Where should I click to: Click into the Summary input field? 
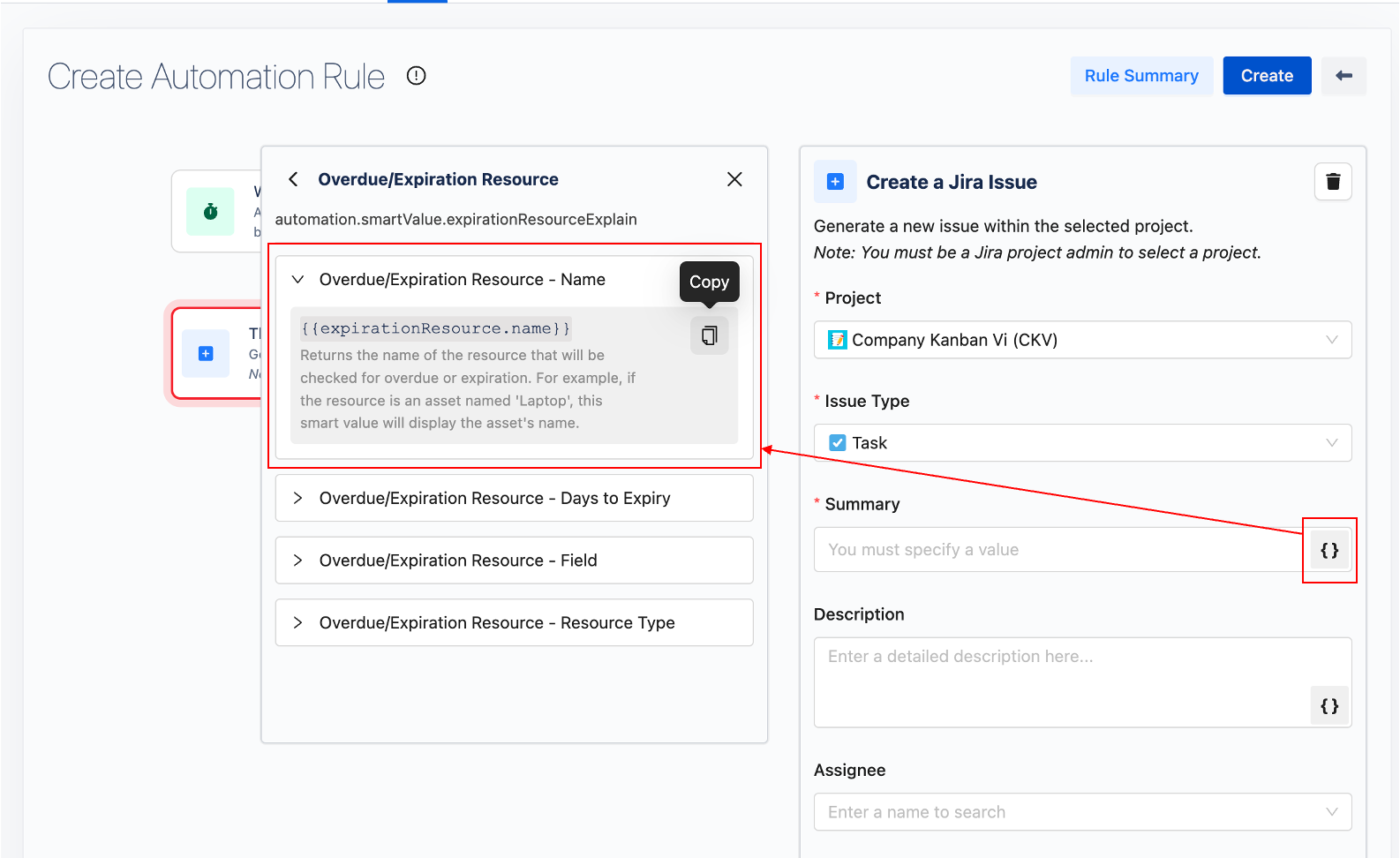tap(1056, 550)
